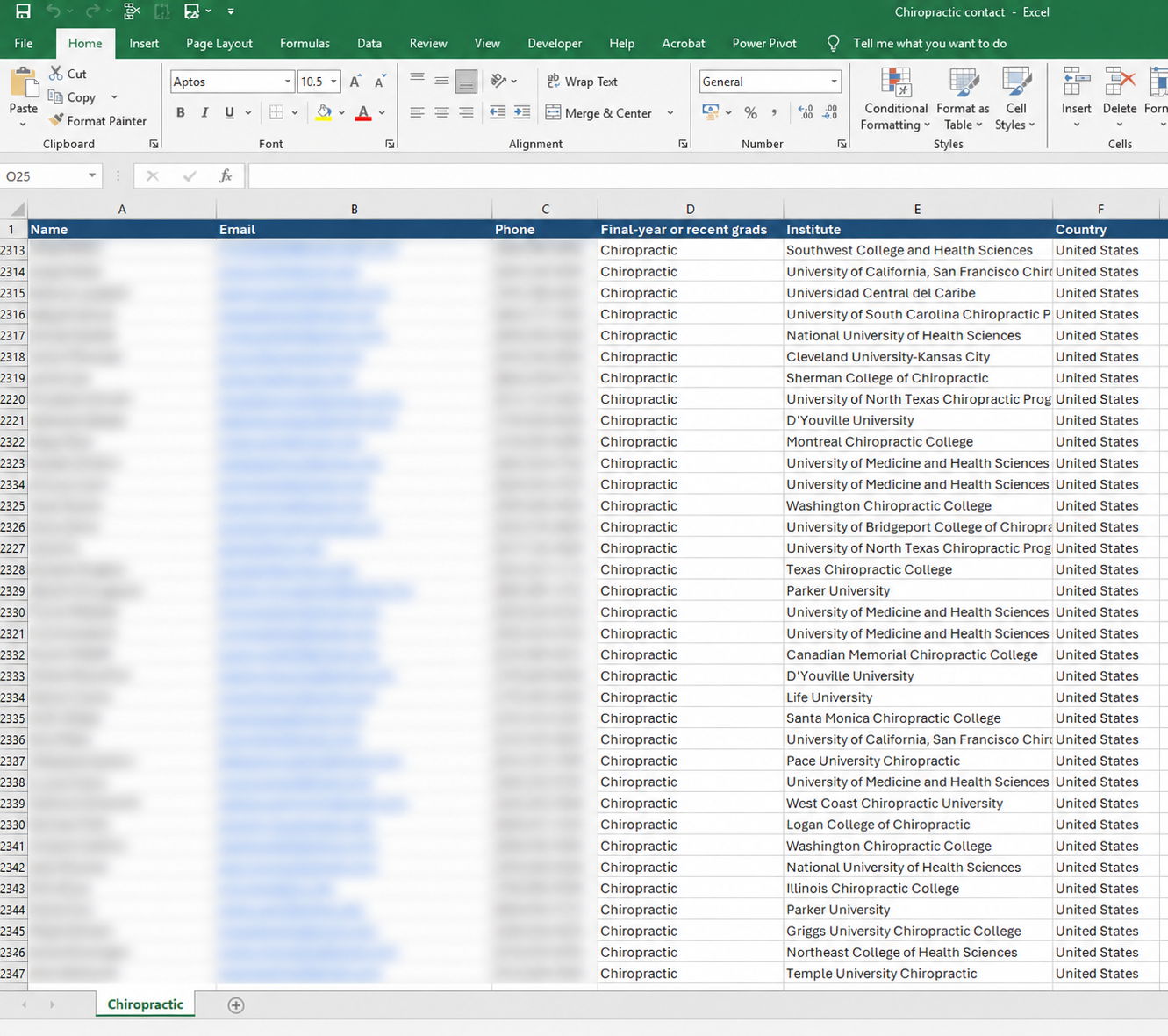
Task: Open the orientation dropdown arrow
Action: click(513, 82)
